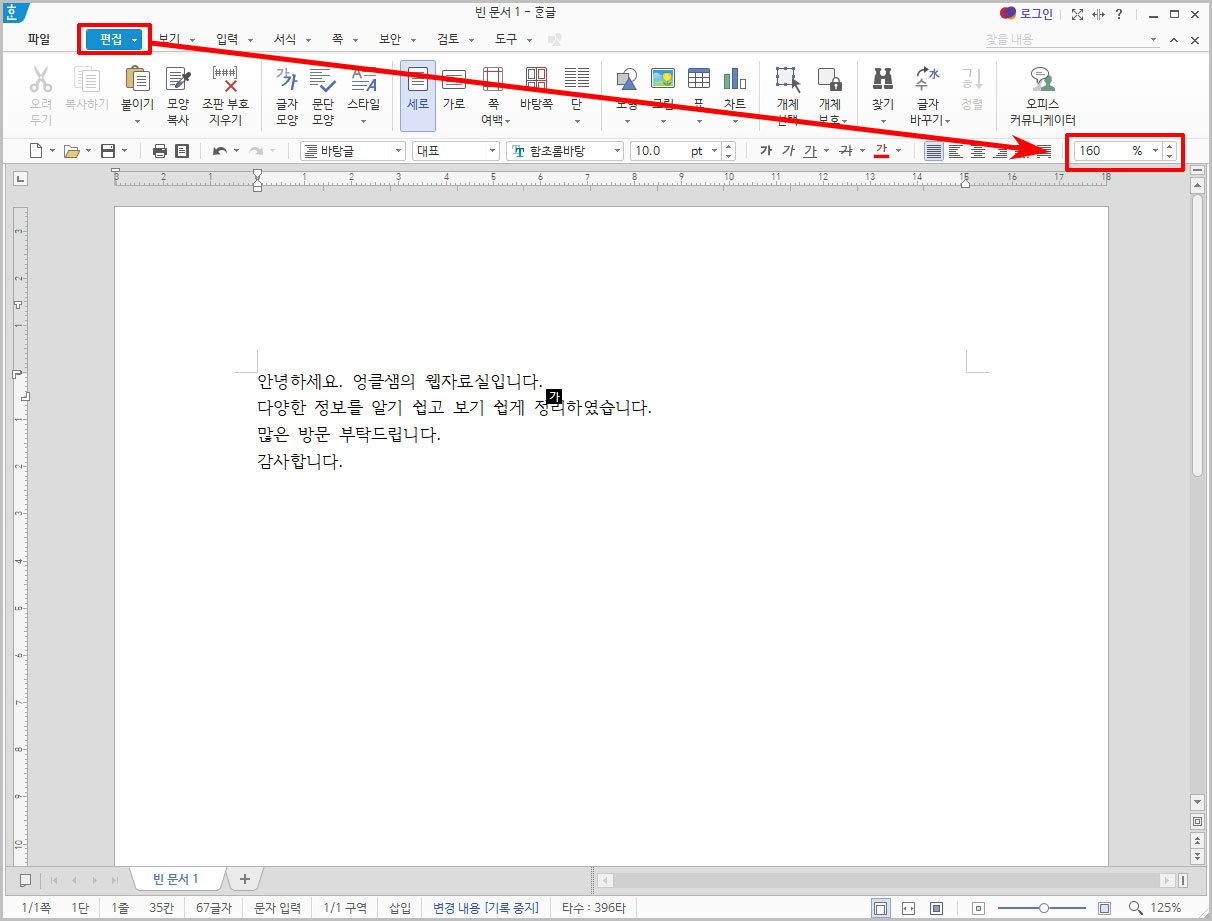
Task: Toggle bold 가 formatting
Action: (x=766, y=151)
